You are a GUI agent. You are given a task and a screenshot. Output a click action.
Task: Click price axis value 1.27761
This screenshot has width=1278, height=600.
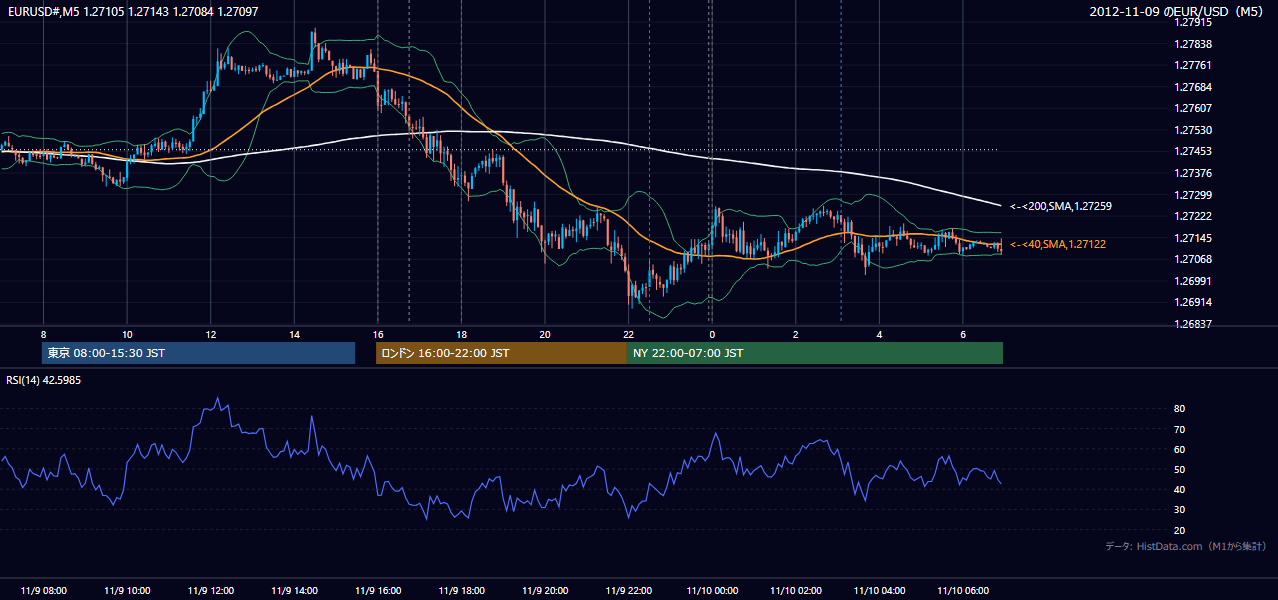1193,65
